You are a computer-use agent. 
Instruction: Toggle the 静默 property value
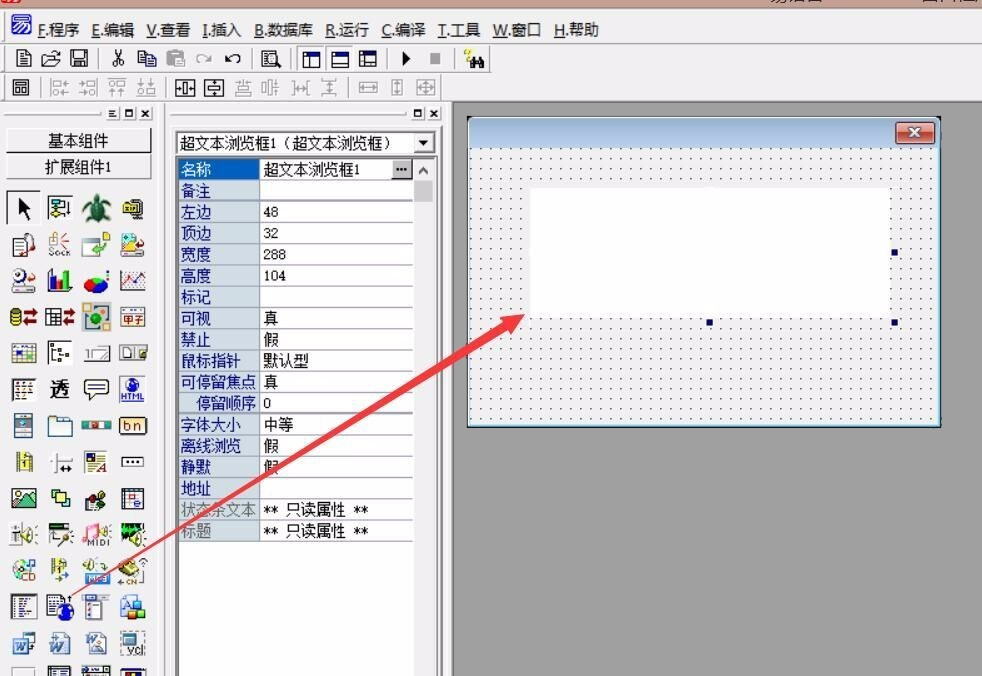click(x=336, y=467)
